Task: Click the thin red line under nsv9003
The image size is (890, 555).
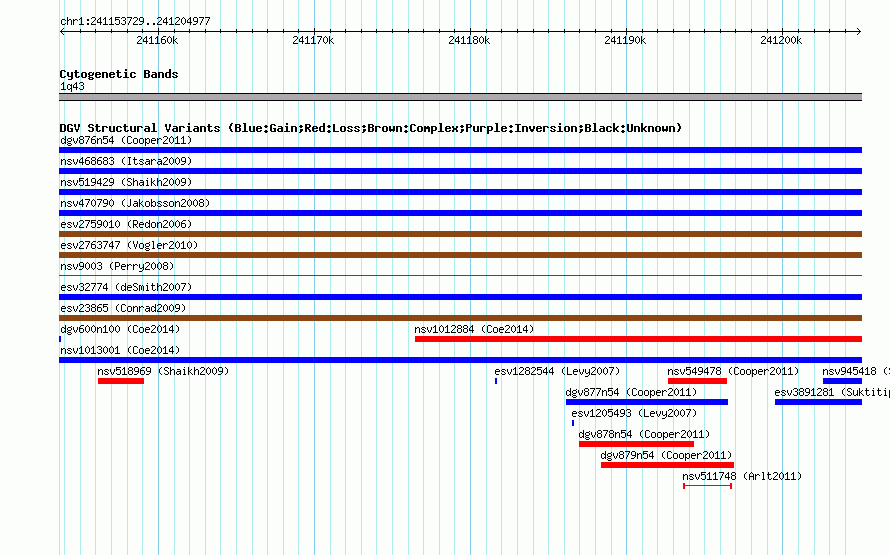Action: point(460,276)
